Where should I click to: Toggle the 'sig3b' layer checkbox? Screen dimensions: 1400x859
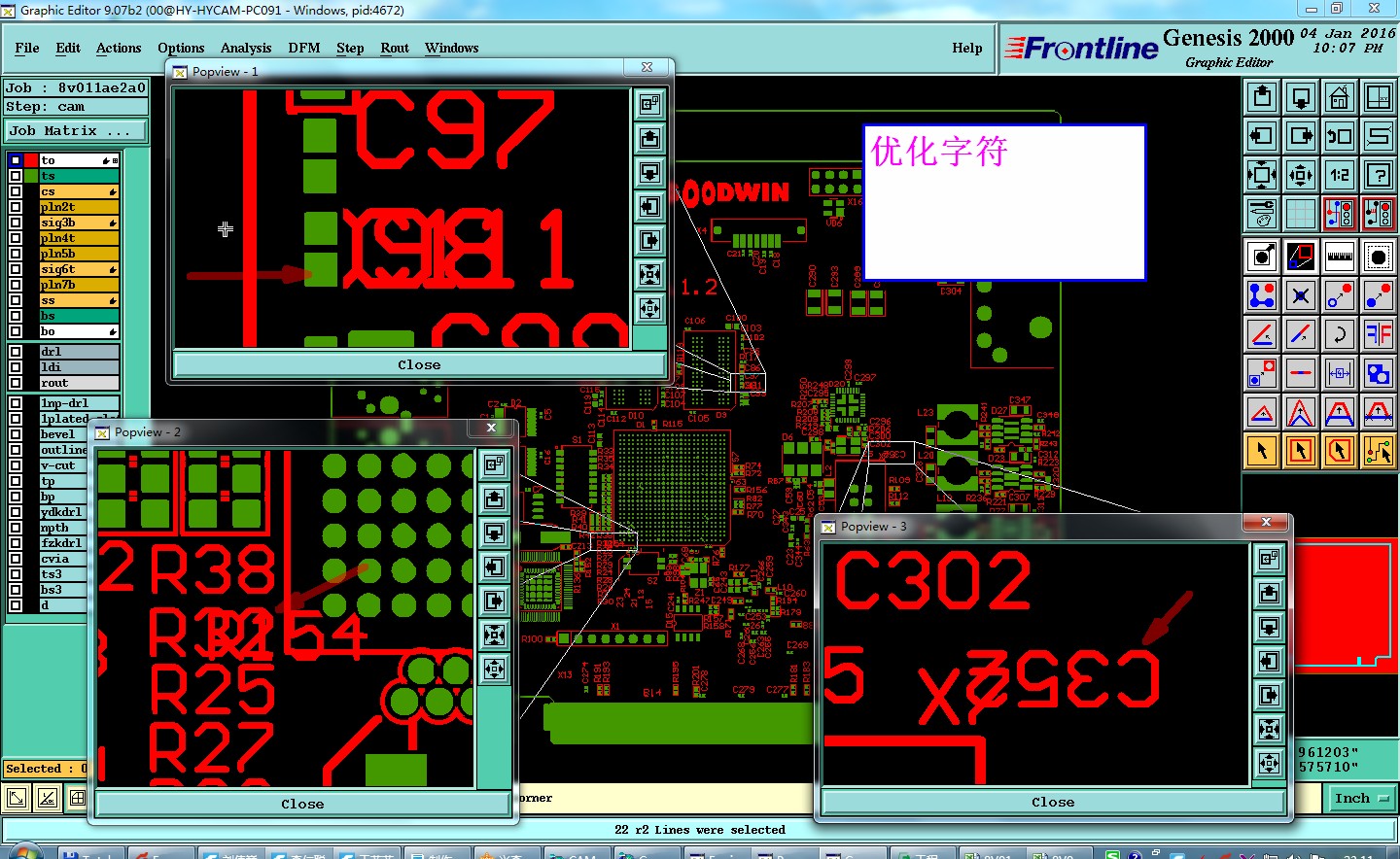(x=16, y=223)
